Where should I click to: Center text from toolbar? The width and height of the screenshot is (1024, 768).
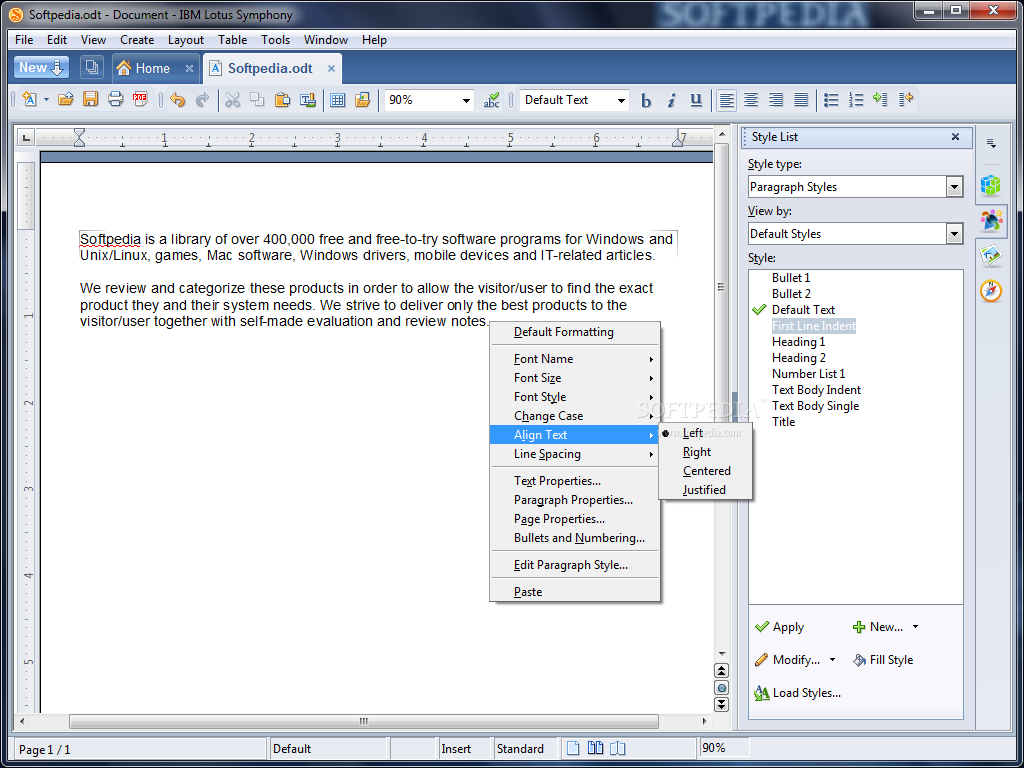click(x=751, y=100)
